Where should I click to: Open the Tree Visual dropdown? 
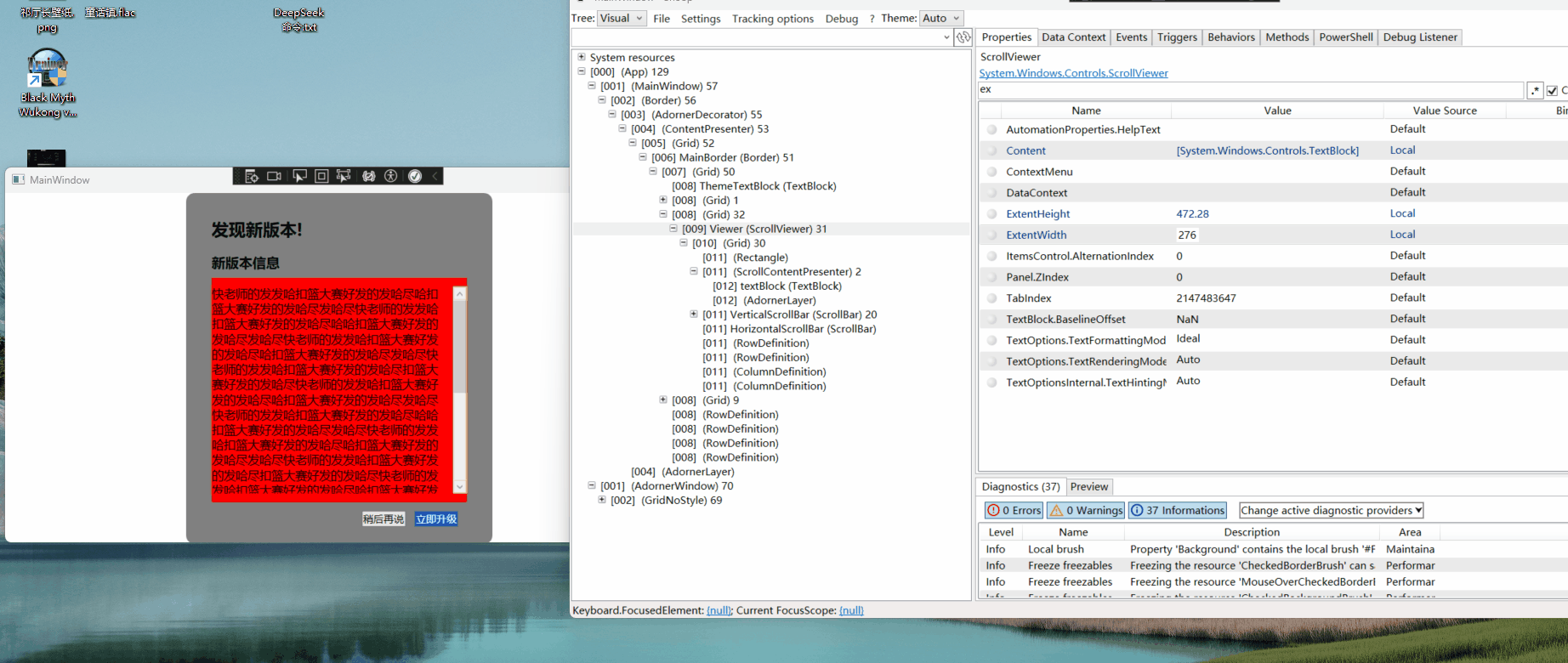622,19
